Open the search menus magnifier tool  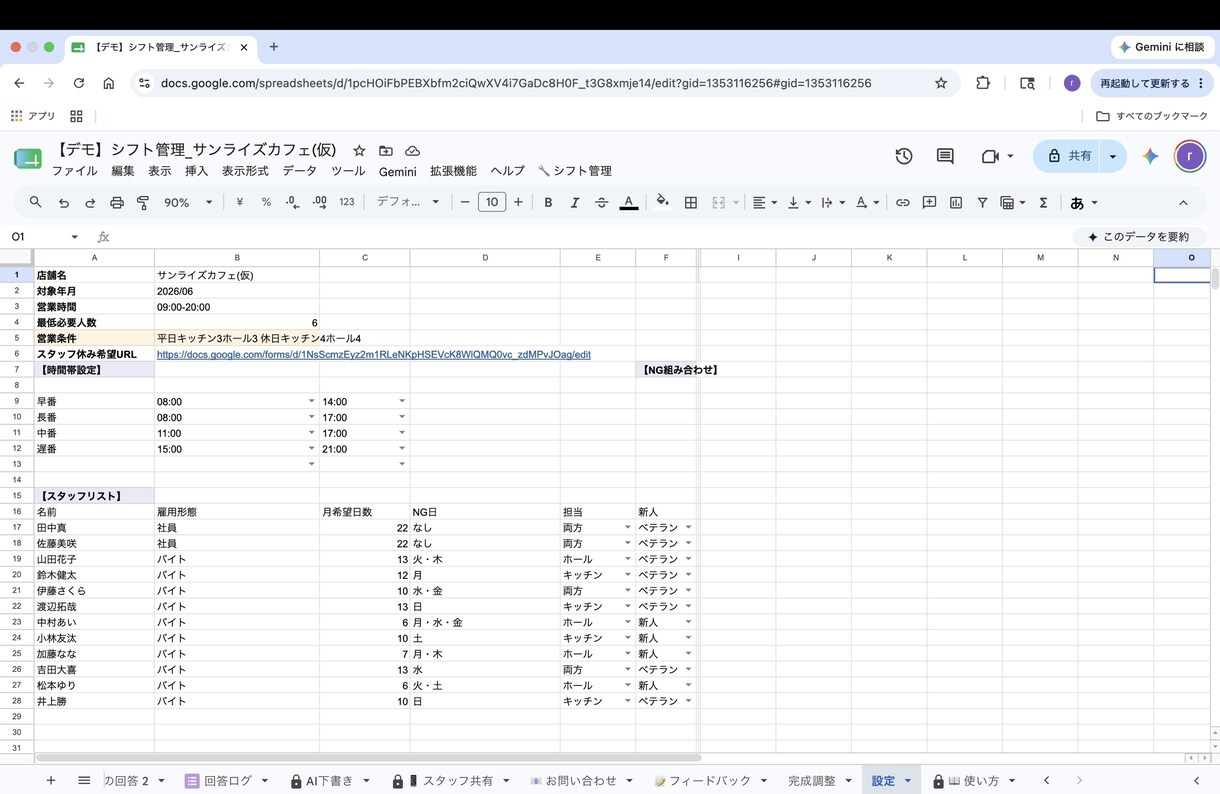(x=35, y=202)
